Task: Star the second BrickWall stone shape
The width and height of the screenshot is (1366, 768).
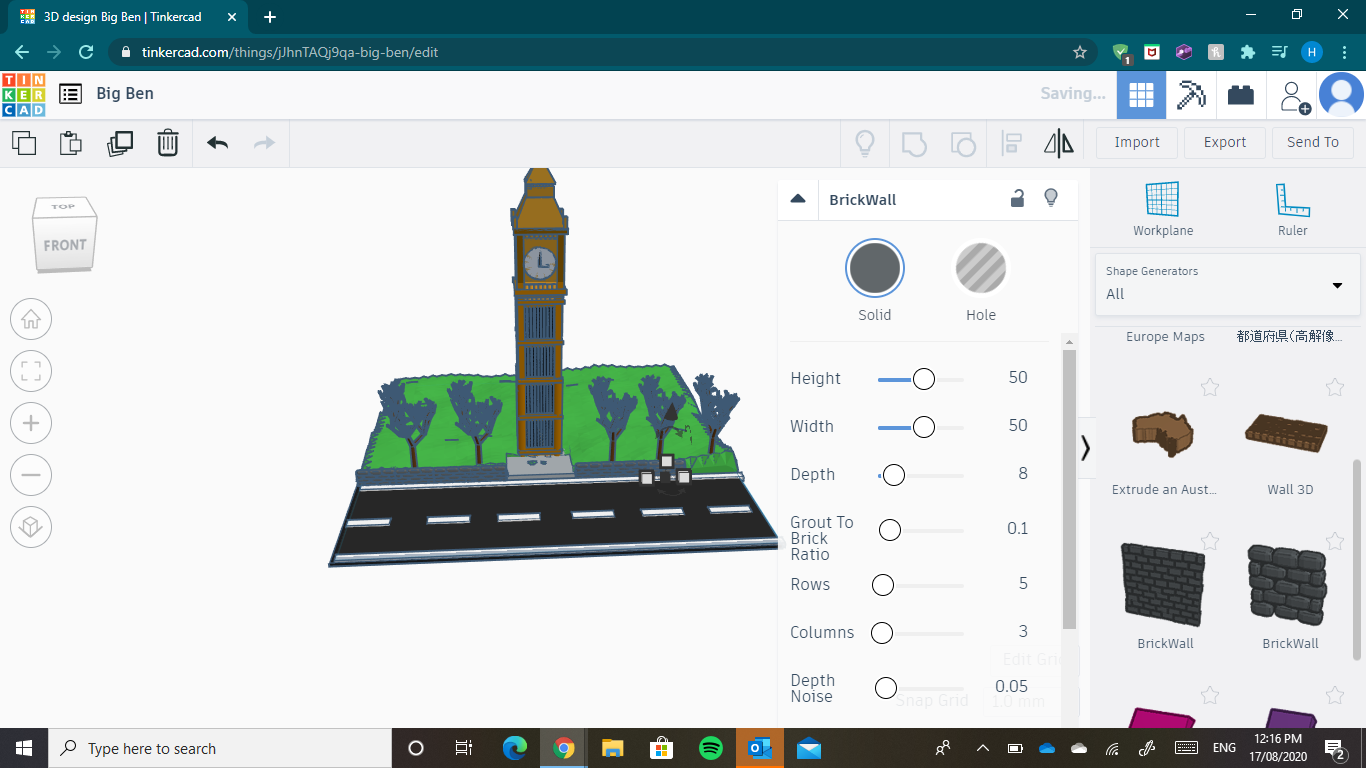Action: [x=1334, y=541]
